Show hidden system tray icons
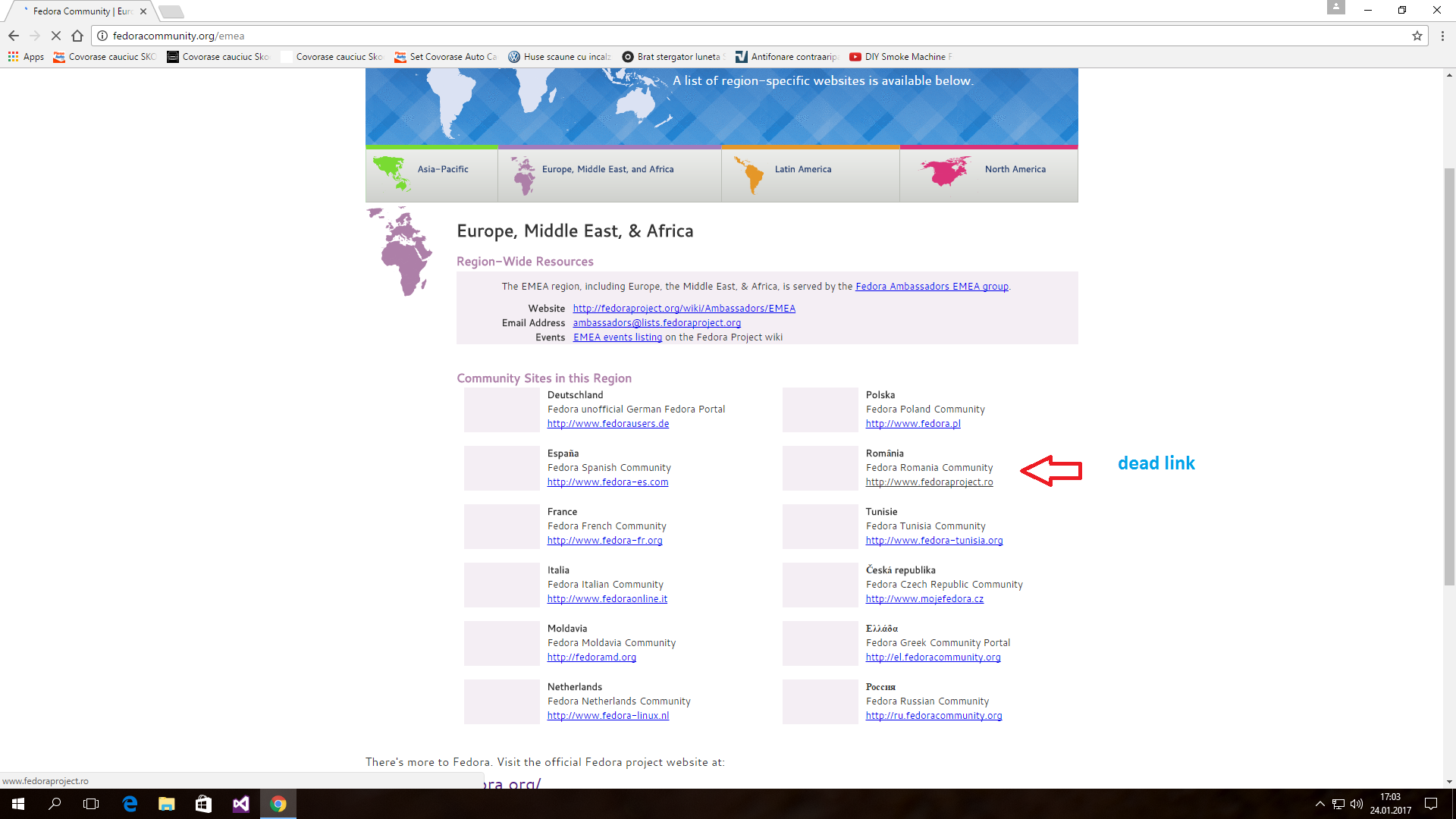Screen dimensions: 1456x819 1319,804
